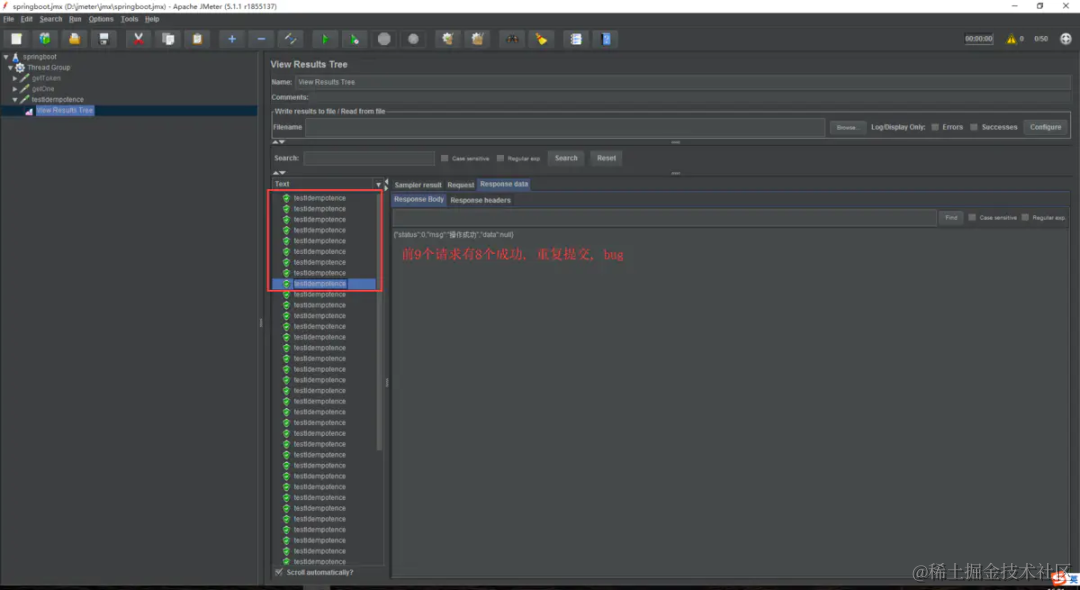
Task: Expand all tree nodes (plus icon)
Action: 231,39
